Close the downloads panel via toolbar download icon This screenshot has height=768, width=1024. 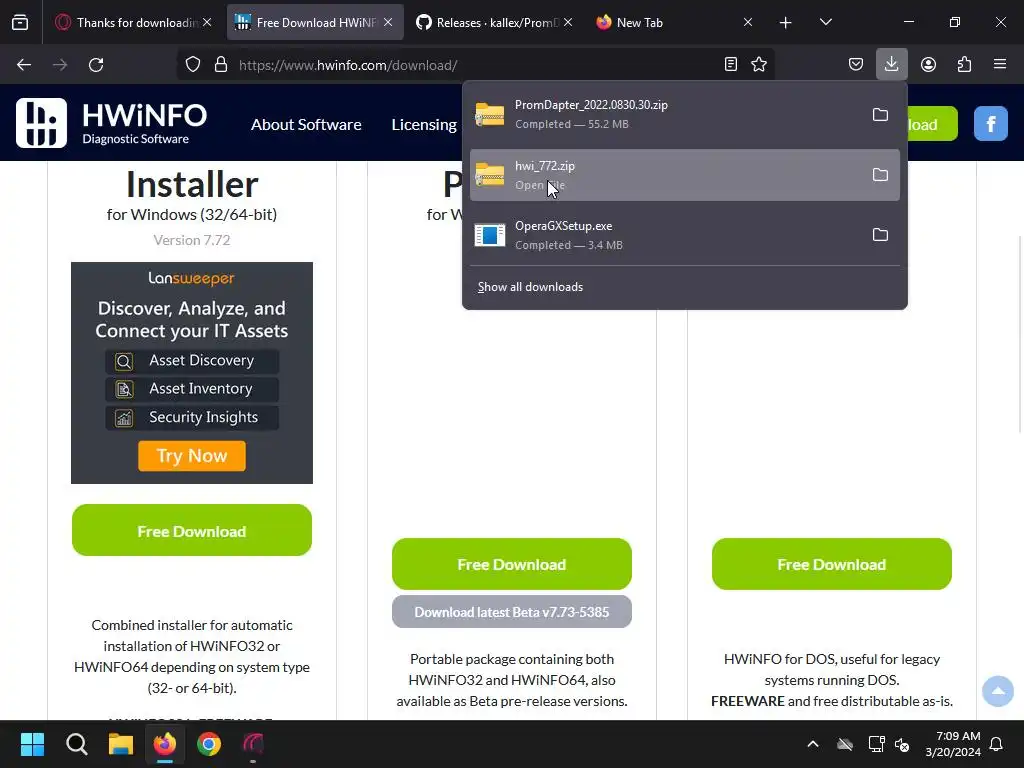coord(891,65)
